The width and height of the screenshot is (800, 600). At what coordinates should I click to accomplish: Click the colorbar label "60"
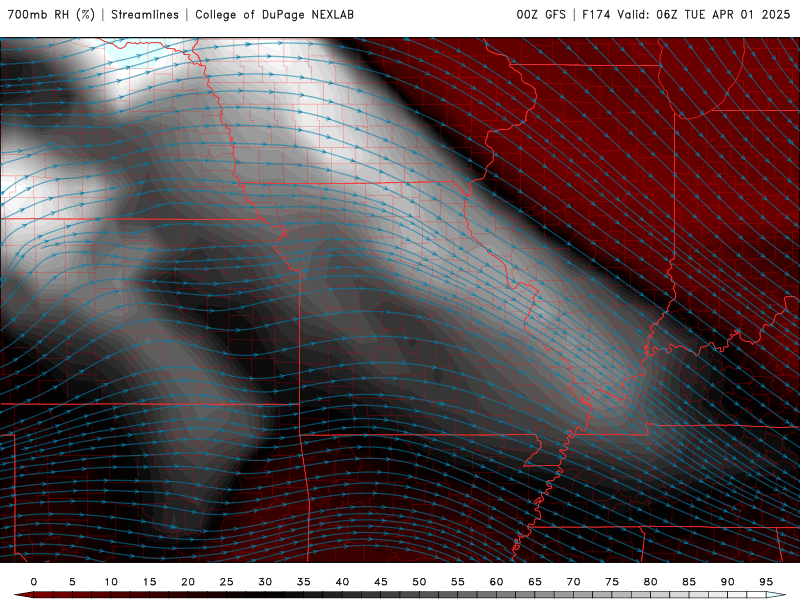pos(496,582)
